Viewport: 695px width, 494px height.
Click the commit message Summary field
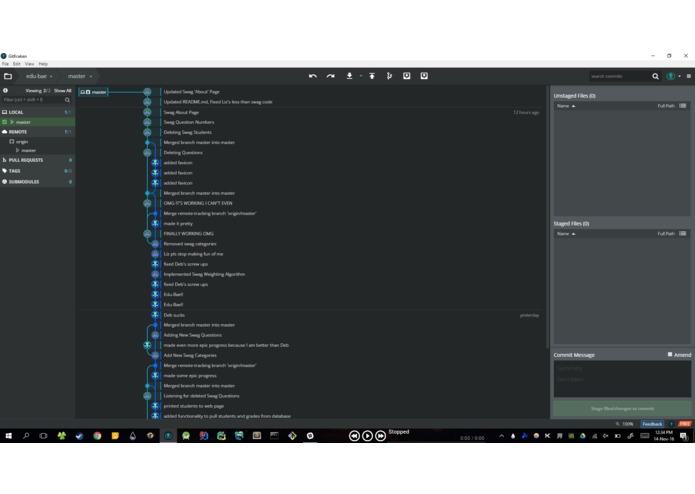click(x=622, y=369)
